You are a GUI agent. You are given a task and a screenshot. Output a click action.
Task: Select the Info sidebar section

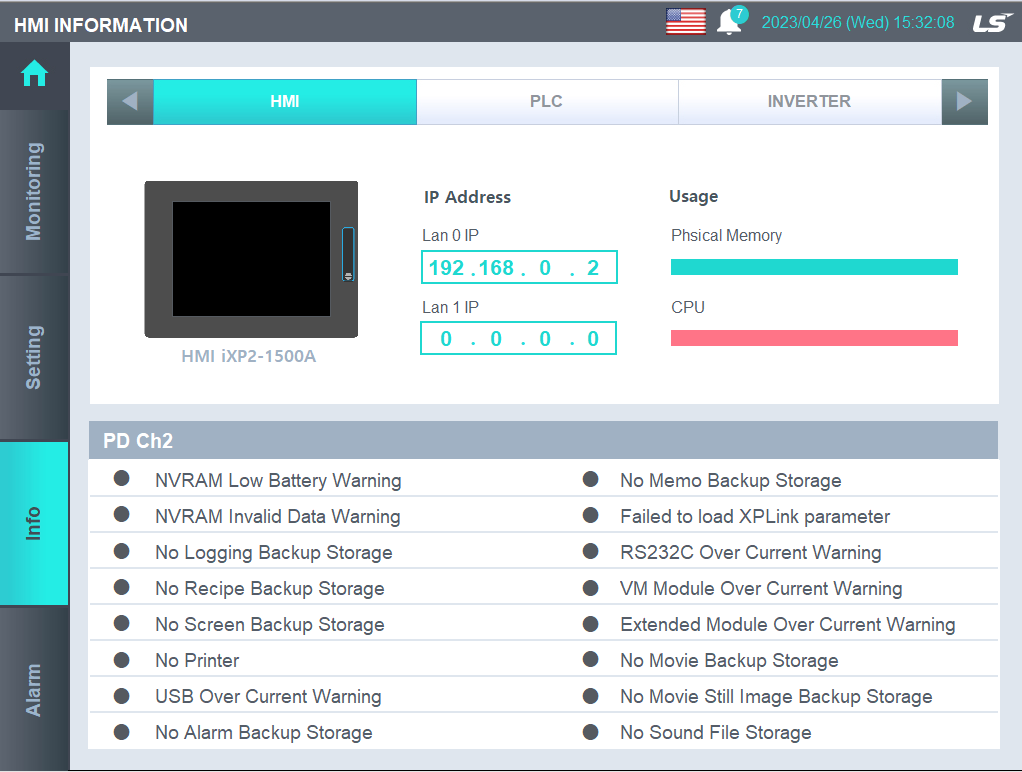(33, 520)
